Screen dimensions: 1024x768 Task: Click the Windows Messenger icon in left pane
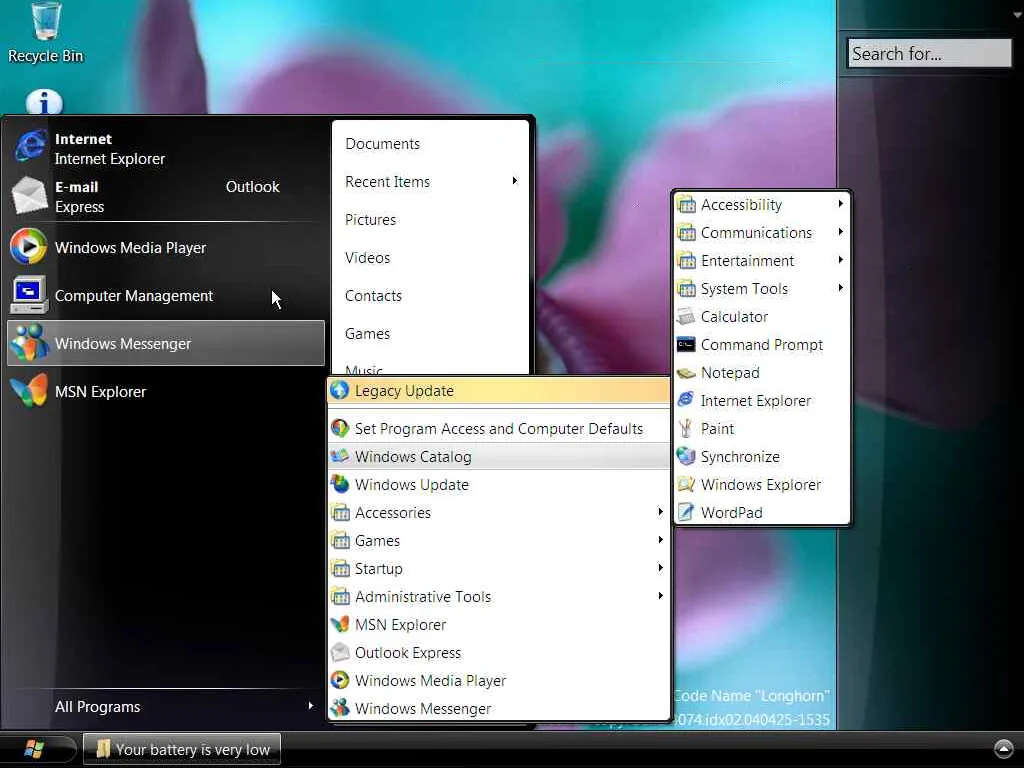click(29, 343)
